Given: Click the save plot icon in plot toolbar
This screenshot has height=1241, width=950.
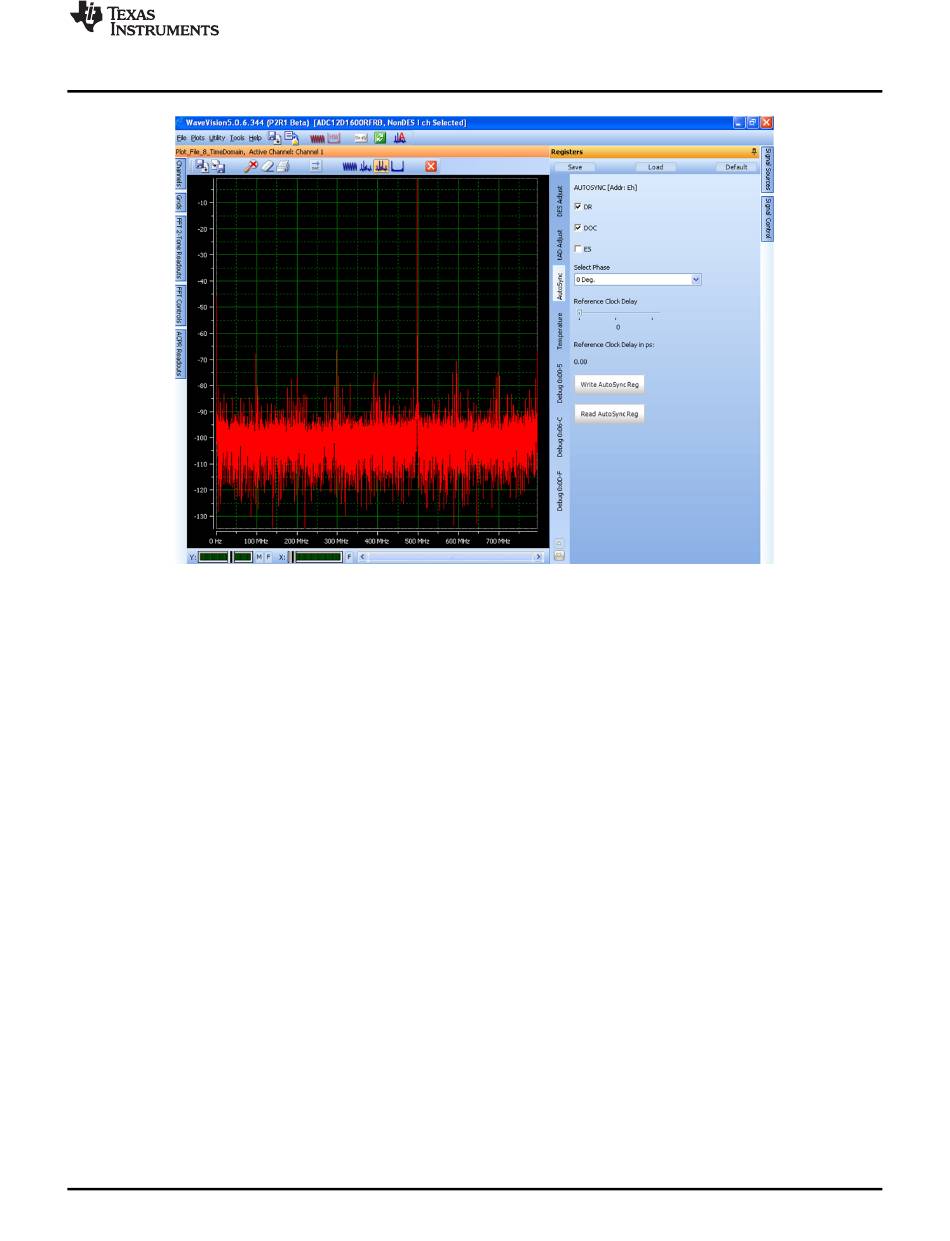Looking at the screenshot, I should pos(201,166).
